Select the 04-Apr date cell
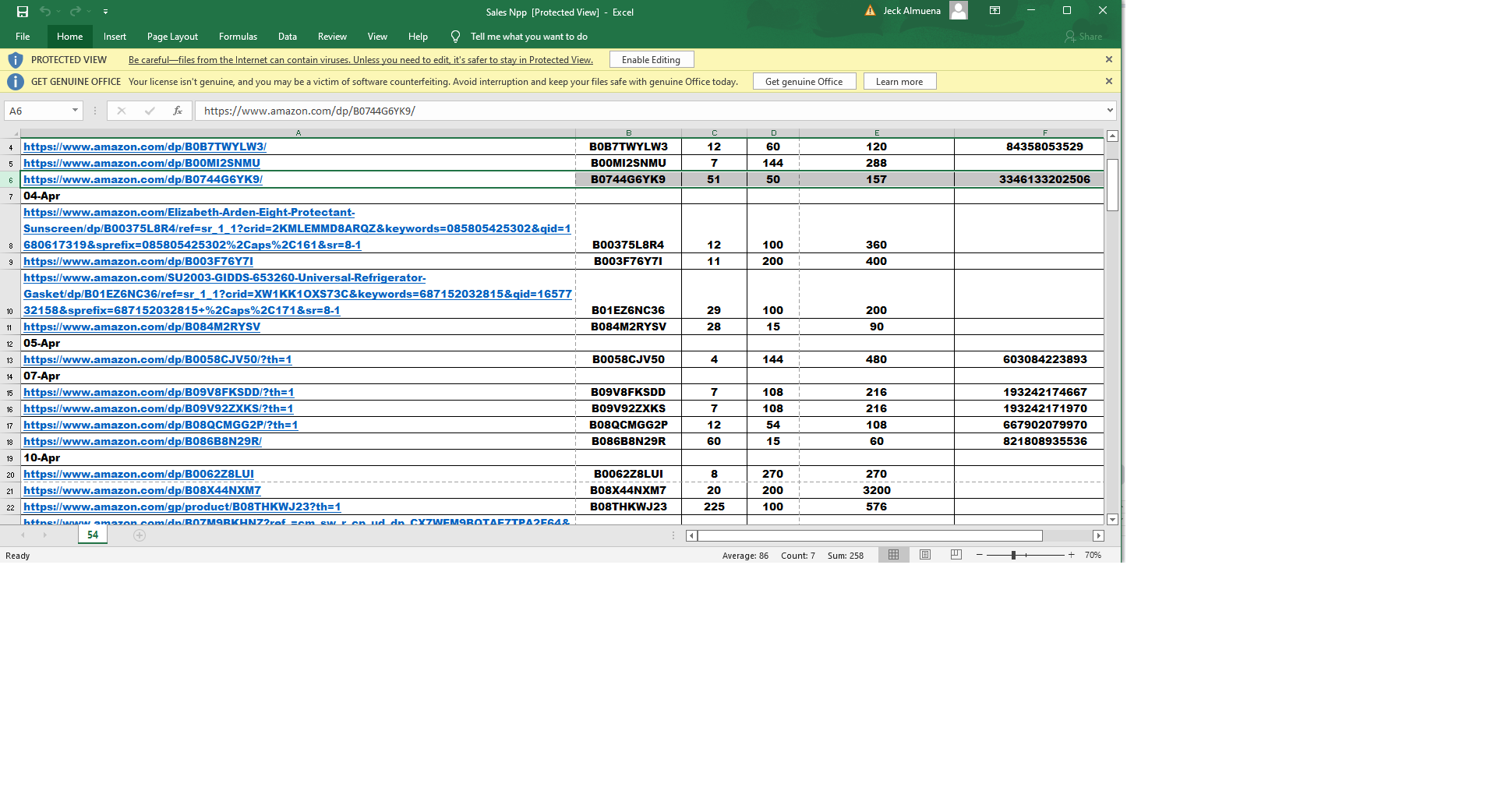Image resolution: width=1498 pixels, height=812 pixels. pos(298,196)
